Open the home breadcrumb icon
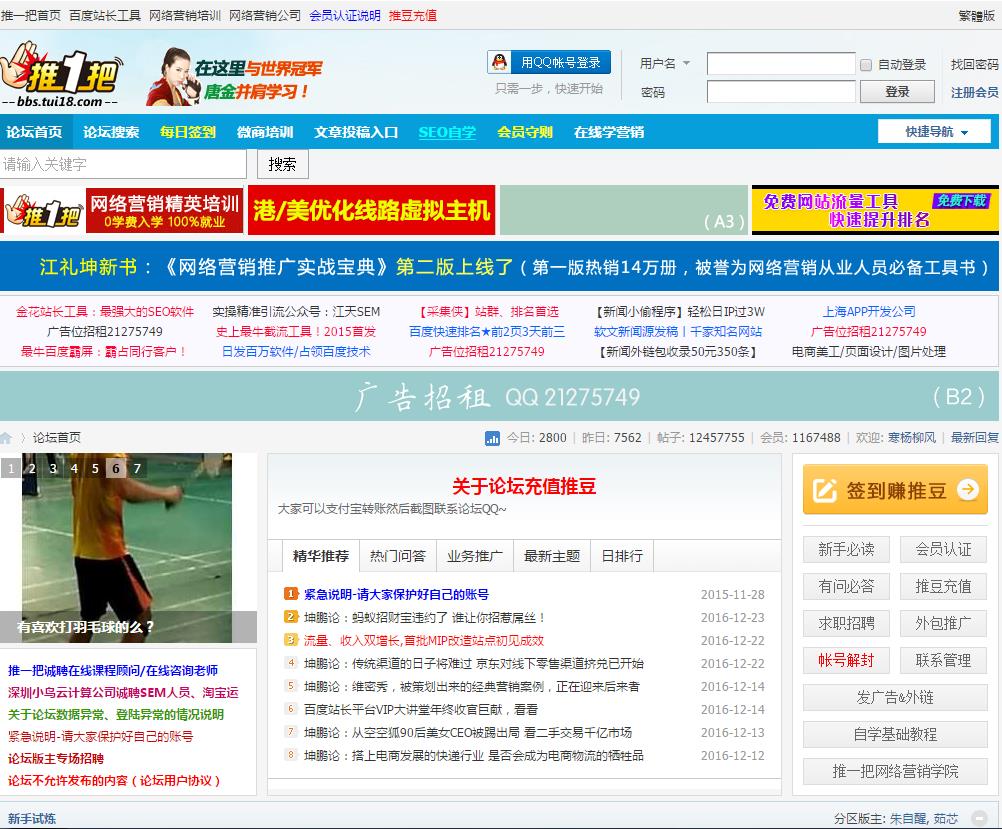Screen dimensions: 1002x829 point(6,438)
